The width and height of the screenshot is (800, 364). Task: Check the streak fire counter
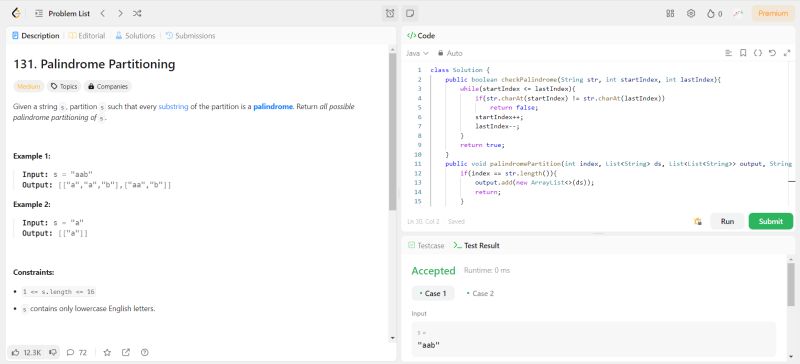coord(714,14)
